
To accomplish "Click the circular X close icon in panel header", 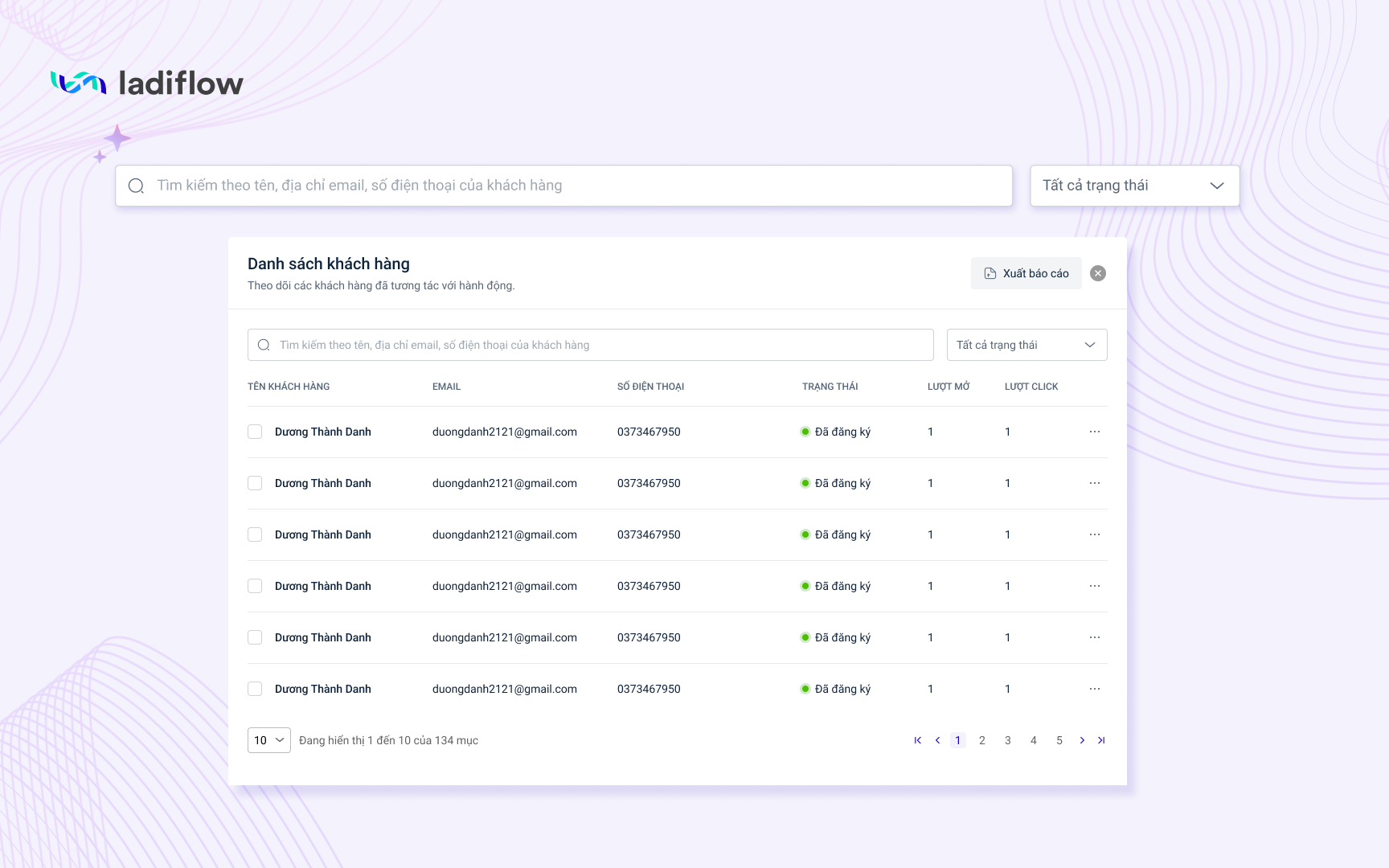I will coord(1097,273).
